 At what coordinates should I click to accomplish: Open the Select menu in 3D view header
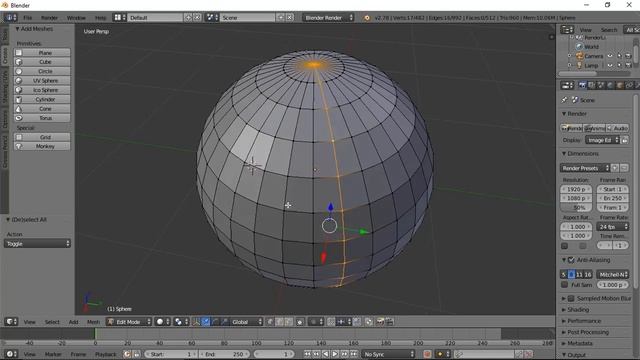(52, 322)
